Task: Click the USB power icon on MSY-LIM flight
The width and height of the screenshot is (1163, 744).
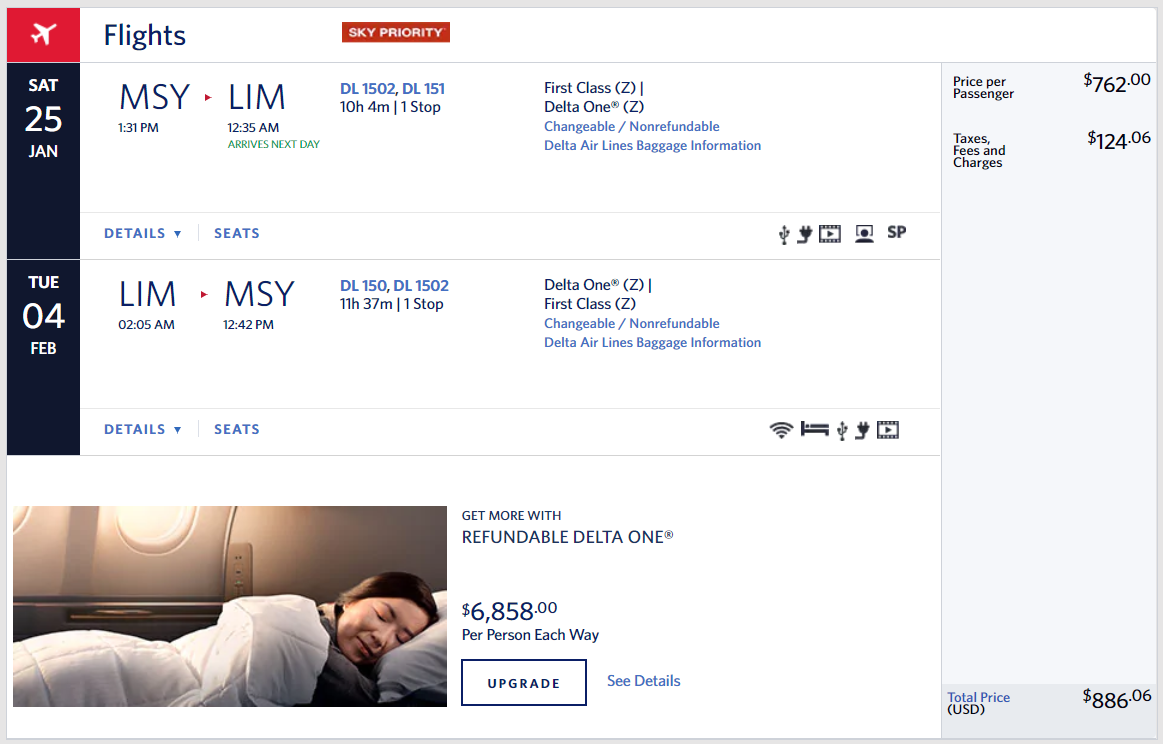Action: [x=784, y=234]
